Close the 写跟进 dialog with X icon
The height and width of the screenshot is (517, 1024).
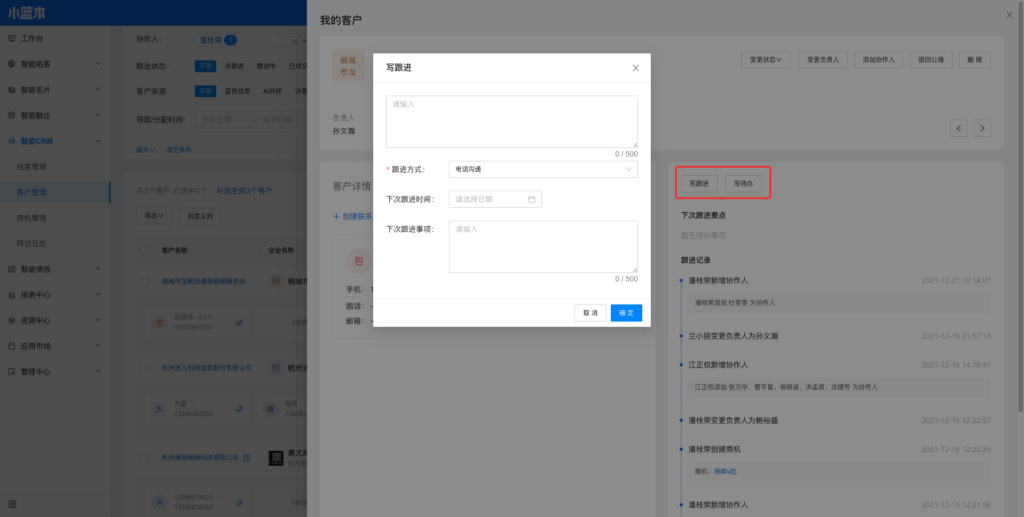pos(635,68)
